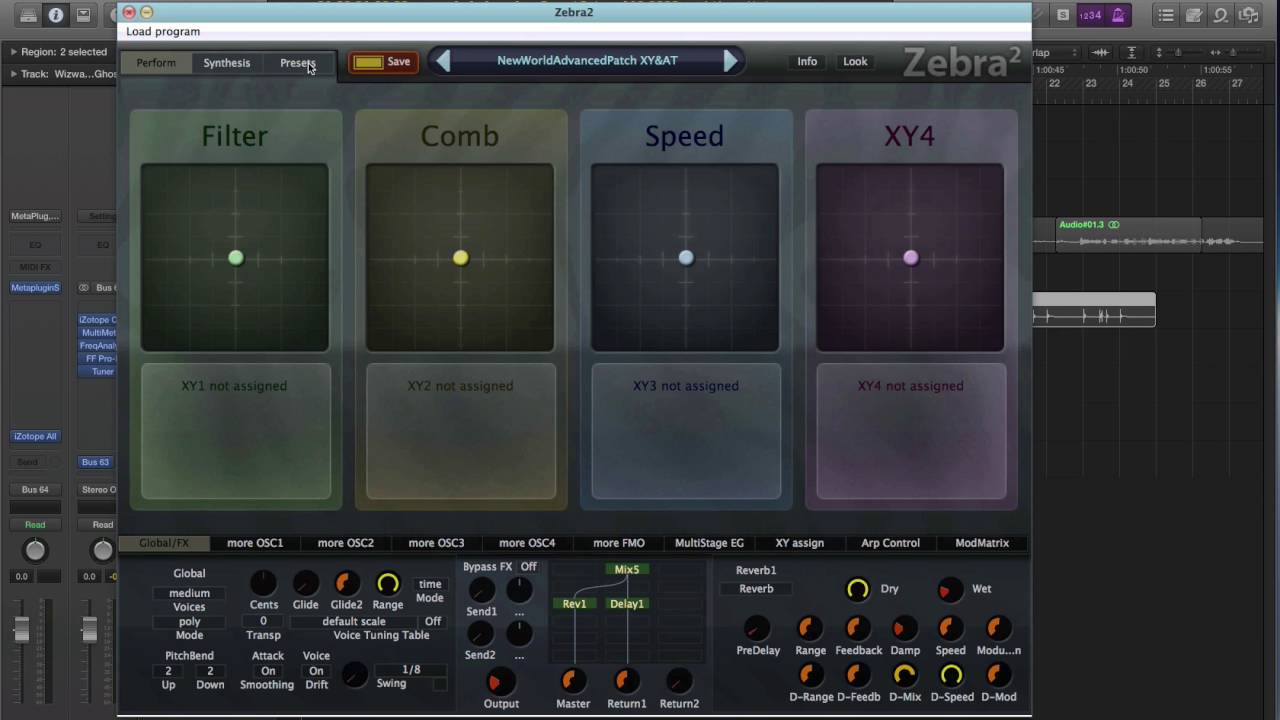Switch to the Presets tab

[x=298, y=63]
